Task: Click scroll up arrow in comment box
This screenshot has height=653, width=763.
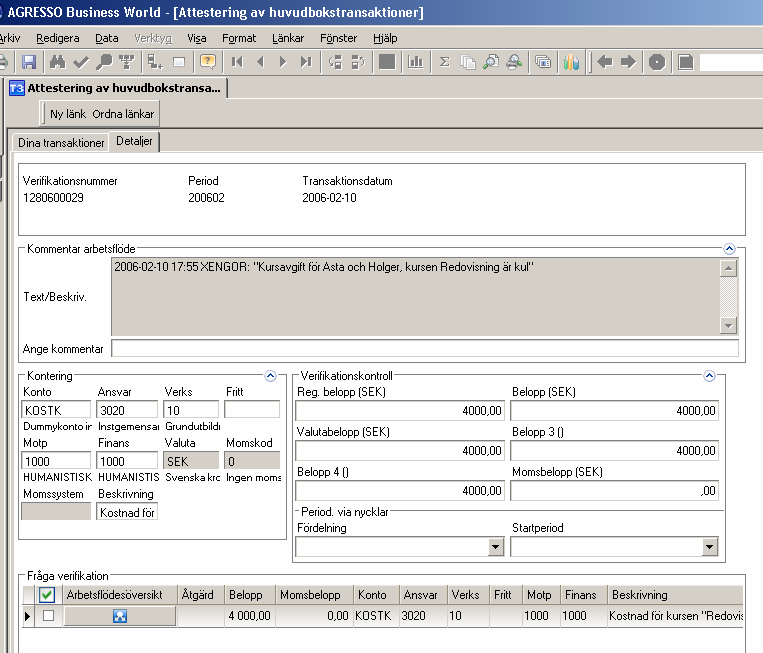Action: [728, 268]
